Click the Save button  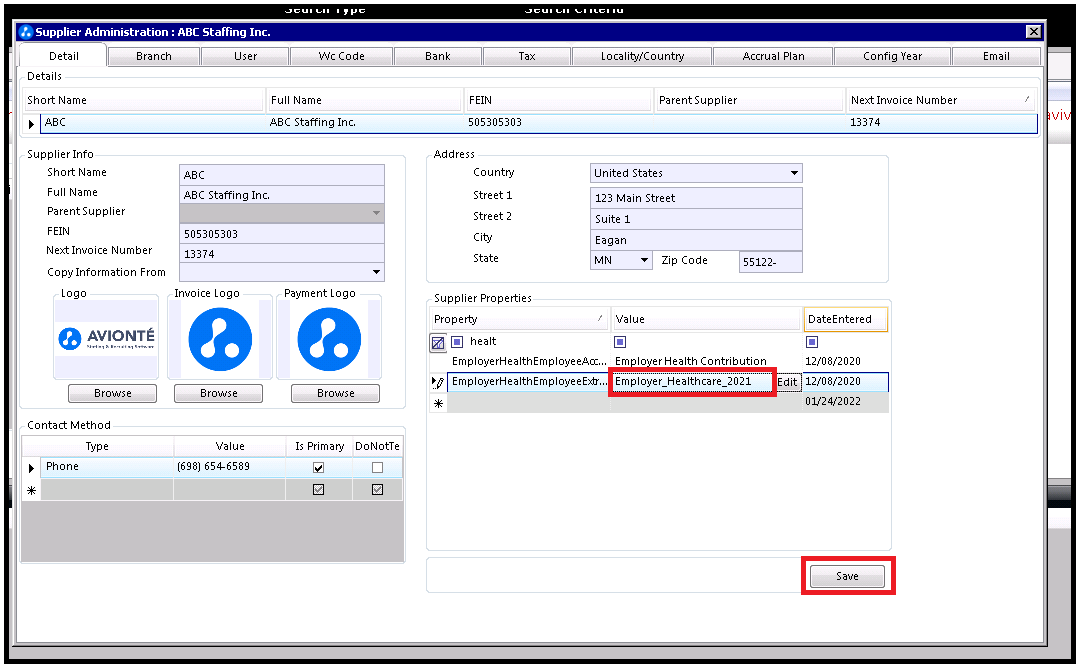(847, 577)
